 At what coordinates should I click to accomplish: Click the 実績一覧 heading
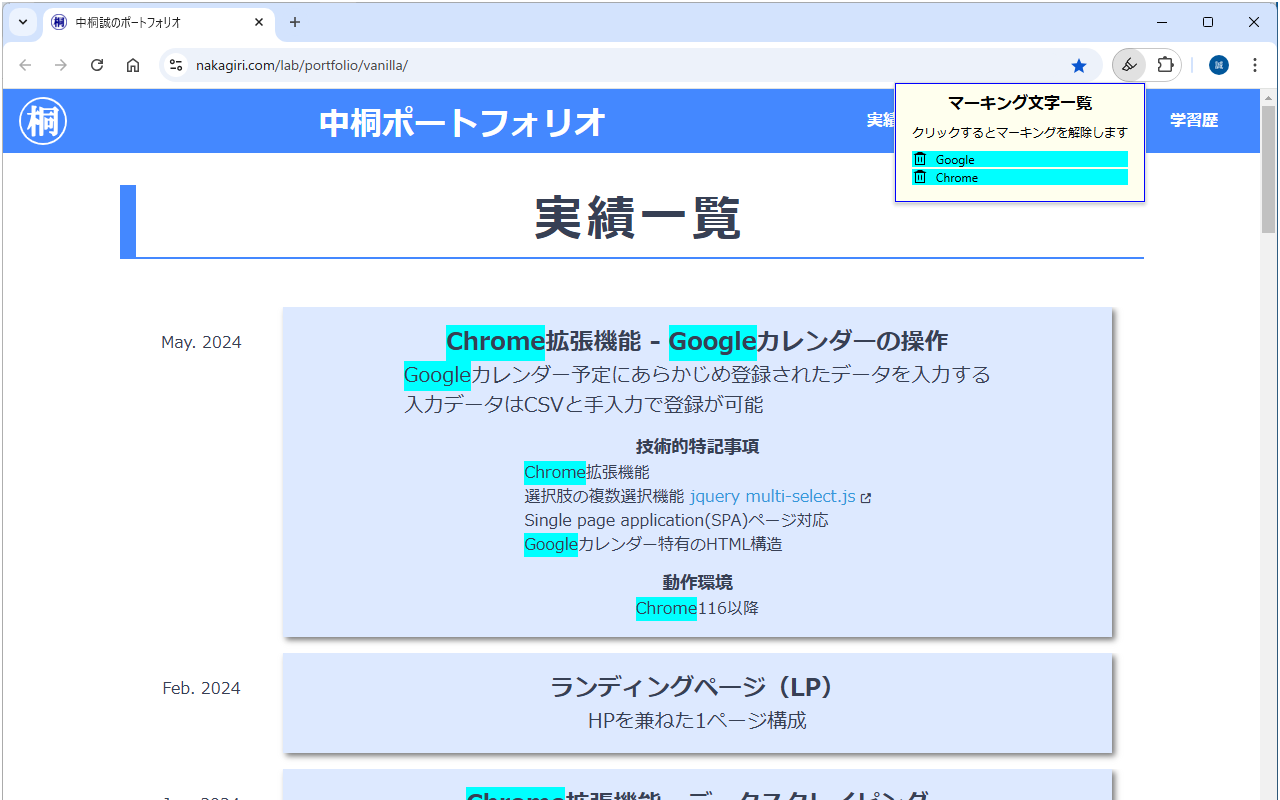(638, 217)
